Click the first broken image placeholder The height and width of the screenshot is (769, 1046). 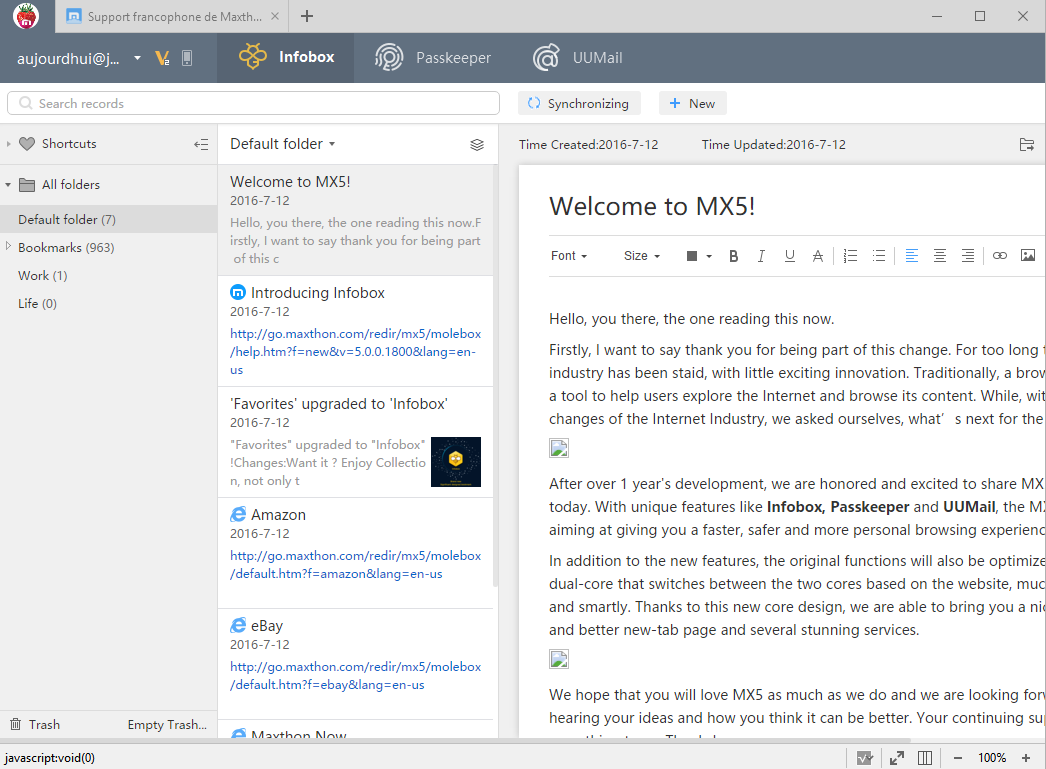pos(559,448)
